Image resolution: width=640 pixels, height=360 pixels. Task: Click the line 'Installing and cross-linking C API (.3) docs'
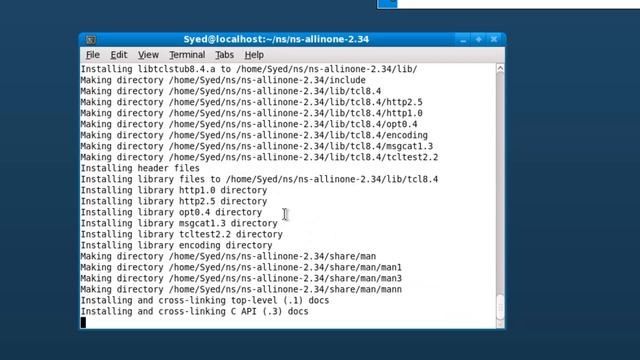[194, 311]
